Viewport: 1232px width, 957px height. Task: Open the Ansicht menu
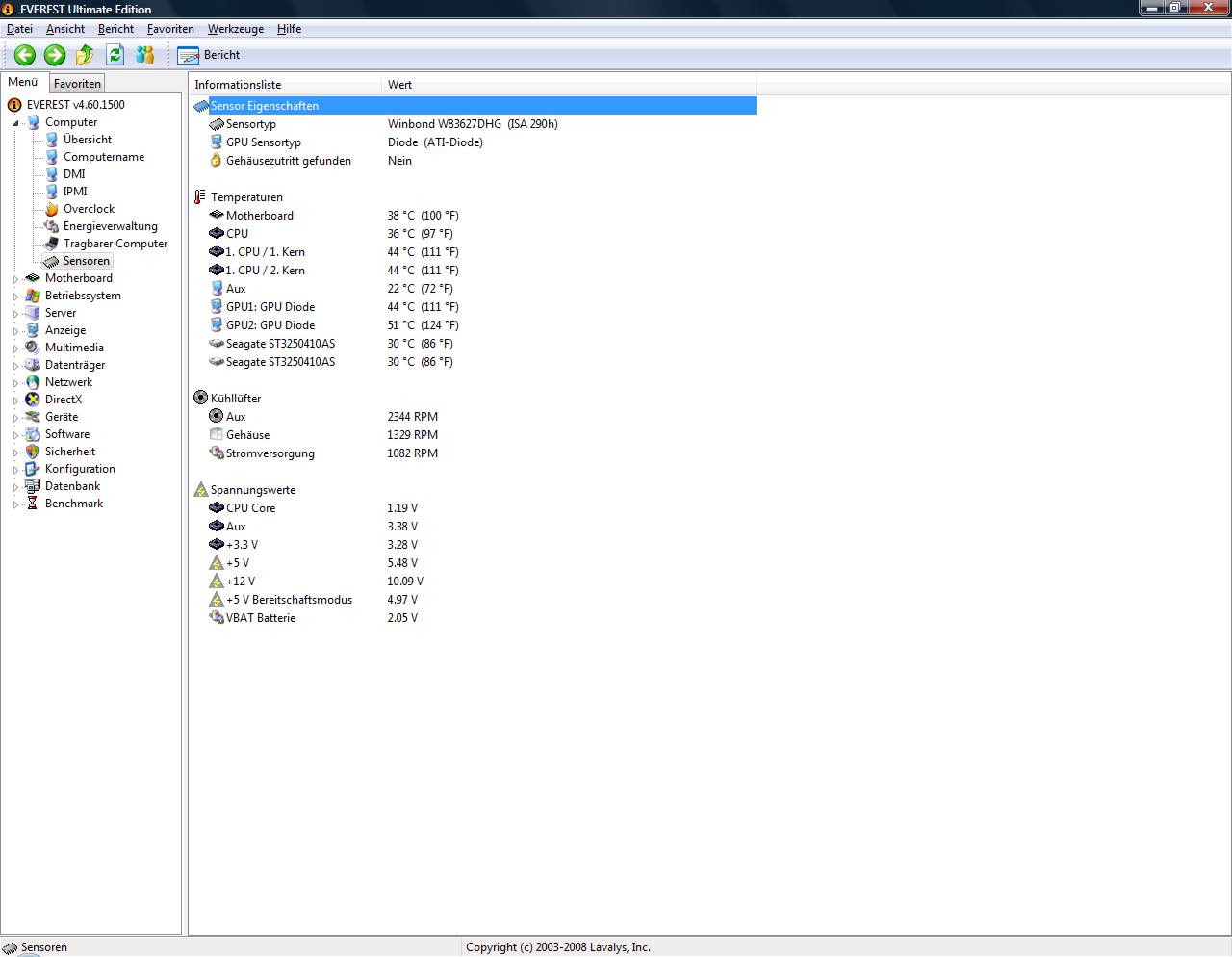point(65,29)
